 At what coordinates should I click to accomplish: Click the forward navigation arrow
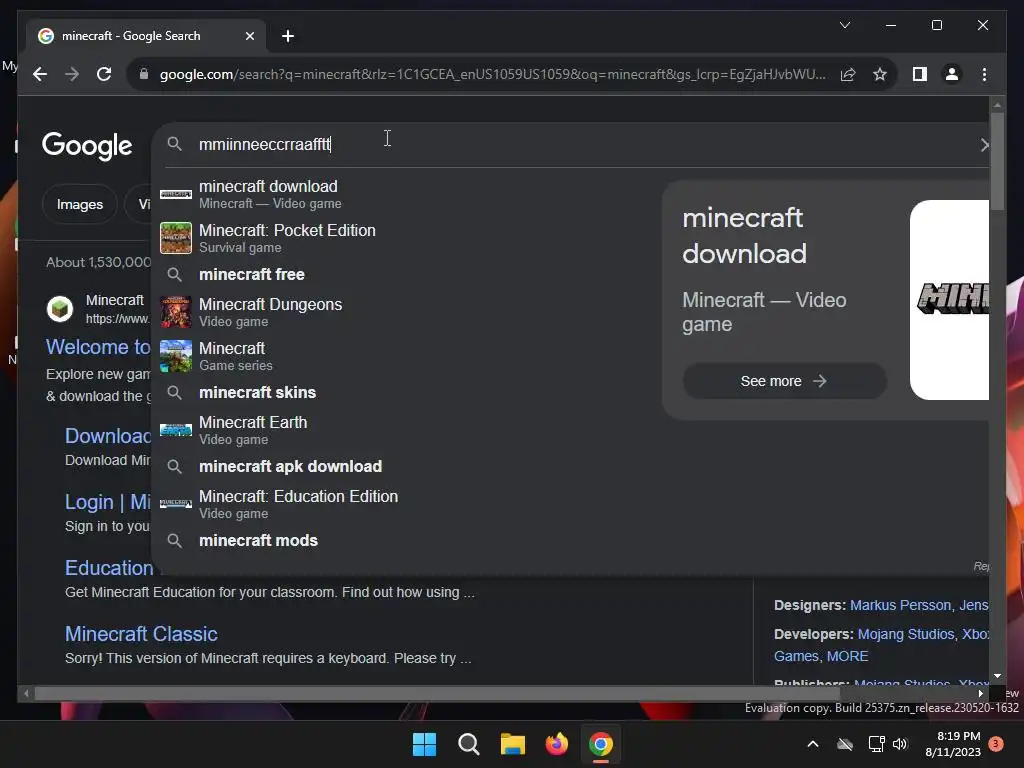72,74
